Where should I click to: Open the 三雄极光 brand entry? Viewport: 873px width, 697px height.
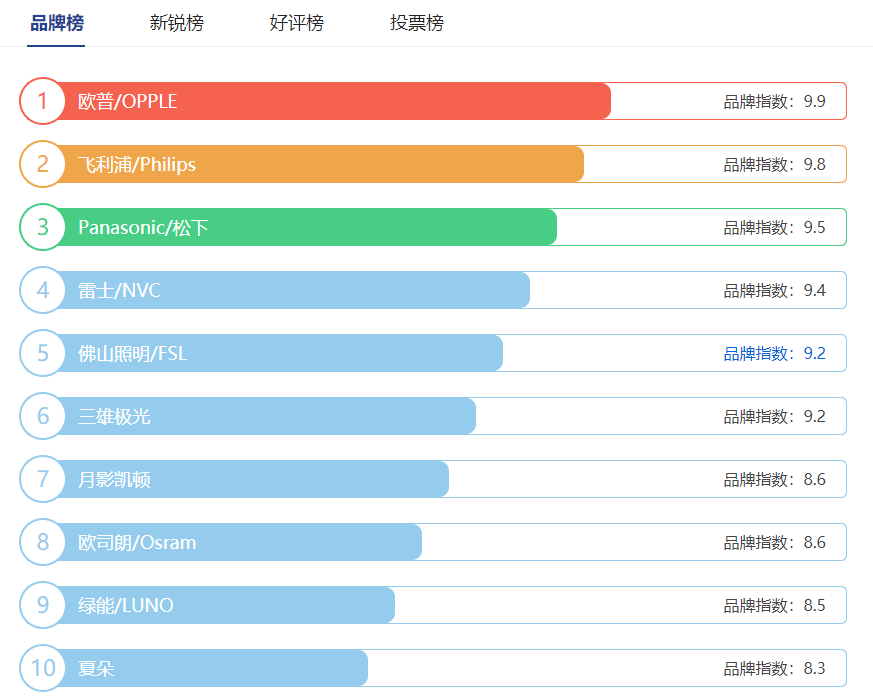(x=114, y=416)
